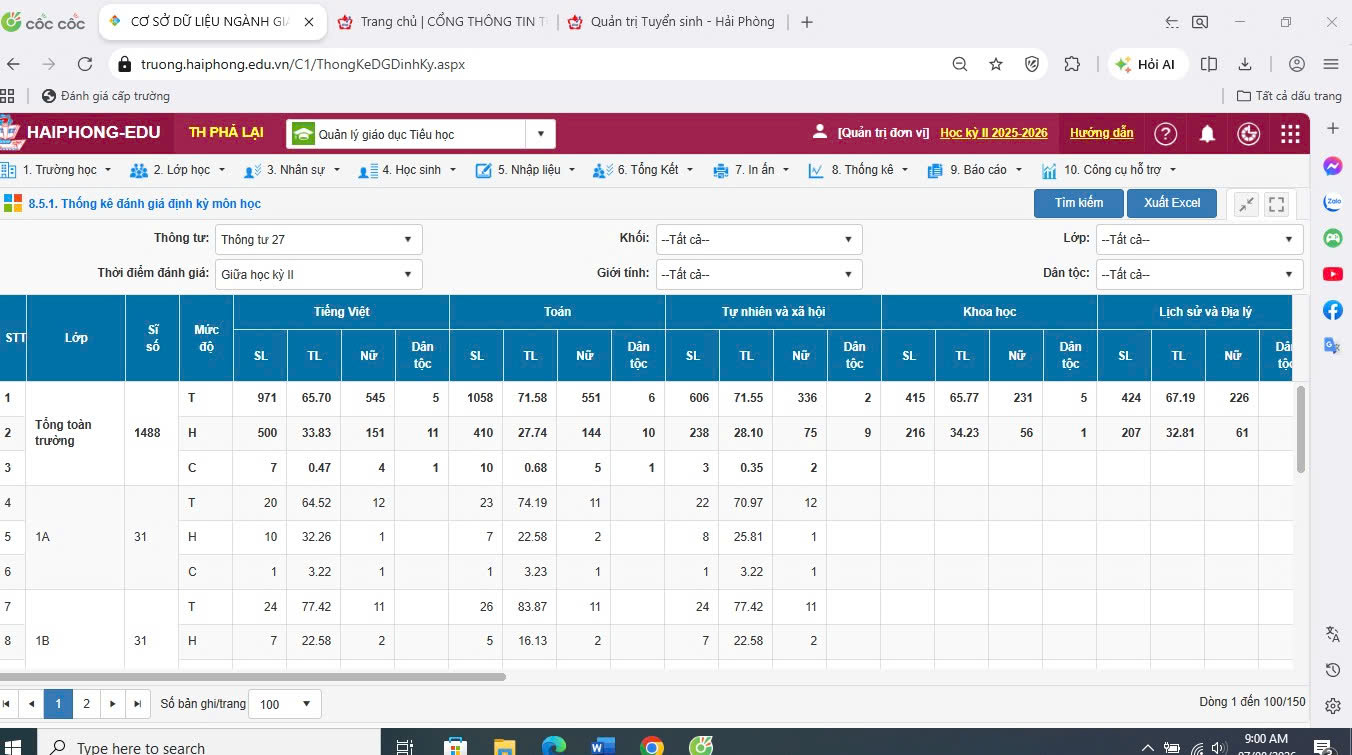
Task: Open the apps grid icon in header
Action: point(1290,133)
